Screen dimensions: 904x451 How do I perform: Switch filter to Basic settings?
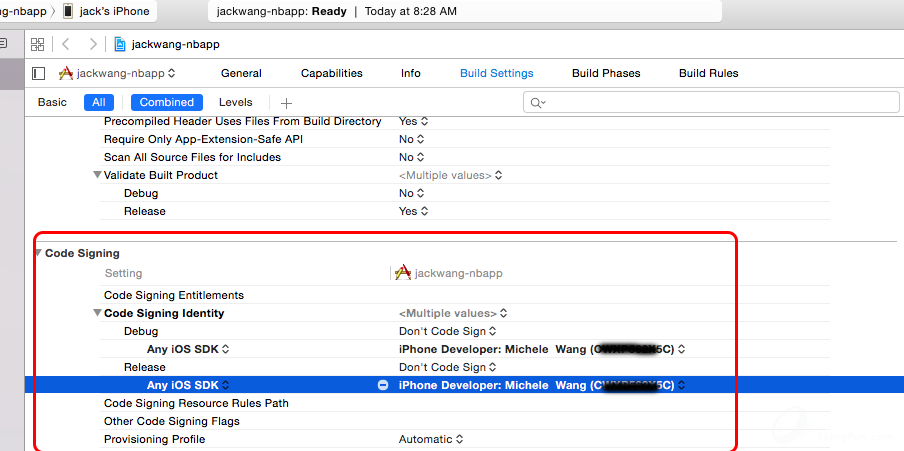coord(52,102)
